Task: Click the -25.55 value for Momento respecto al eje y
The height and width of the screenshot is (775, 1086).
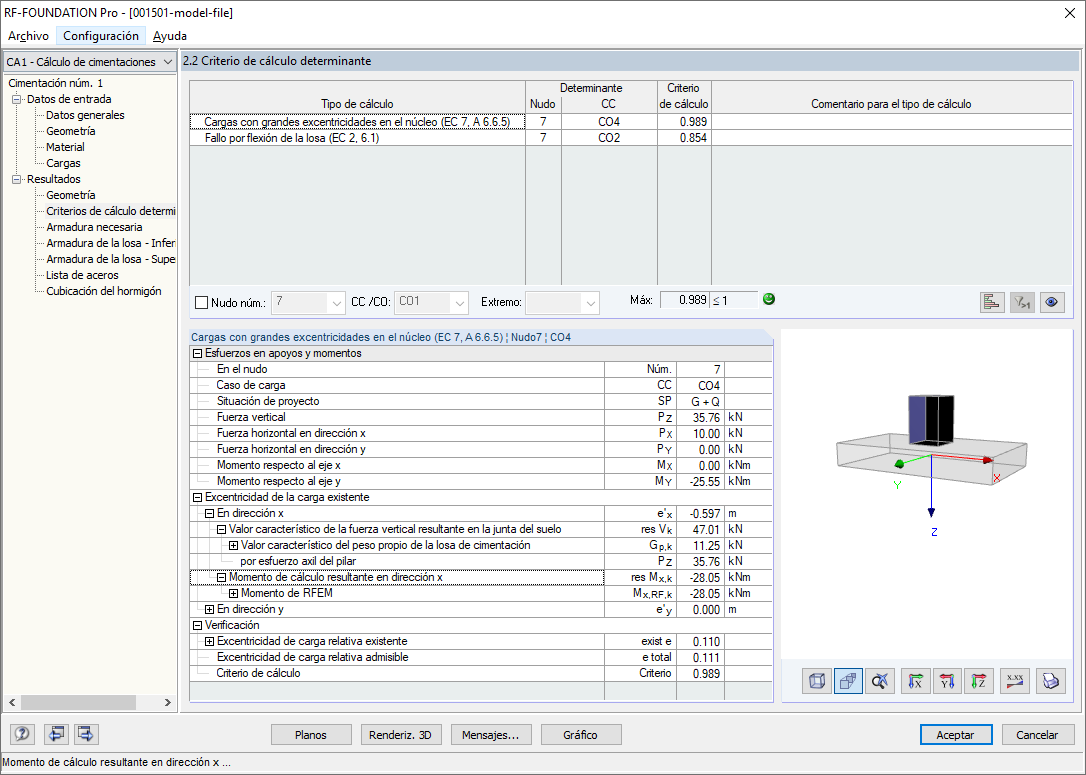Action: 700,481
